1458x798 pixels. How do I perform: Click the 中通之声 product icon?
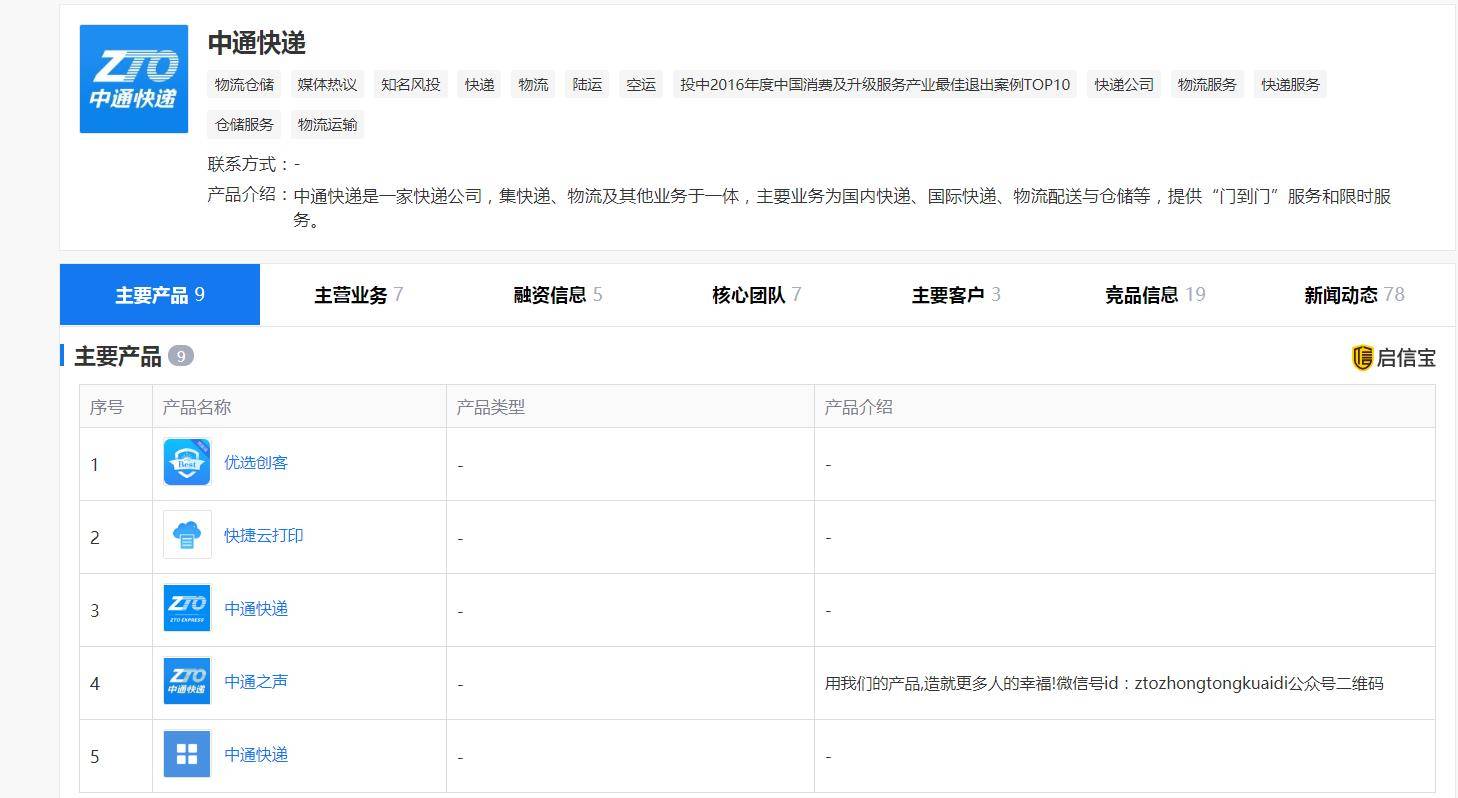click(x=187, y=681)
